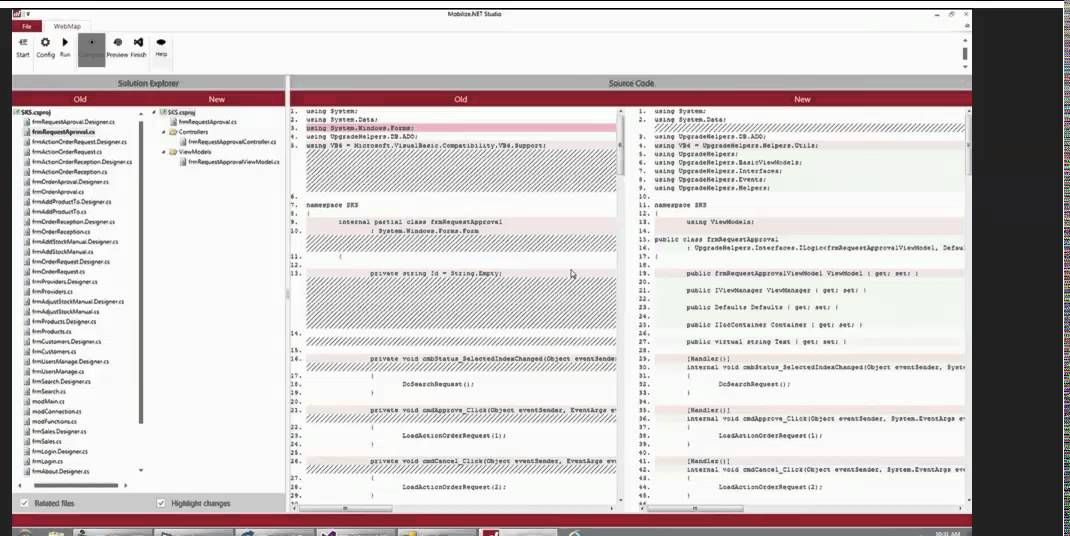Viewport: 1070px width, 536px height.
Task: Click New source code vertical scrollbar thumb
Action: [968, 144]
